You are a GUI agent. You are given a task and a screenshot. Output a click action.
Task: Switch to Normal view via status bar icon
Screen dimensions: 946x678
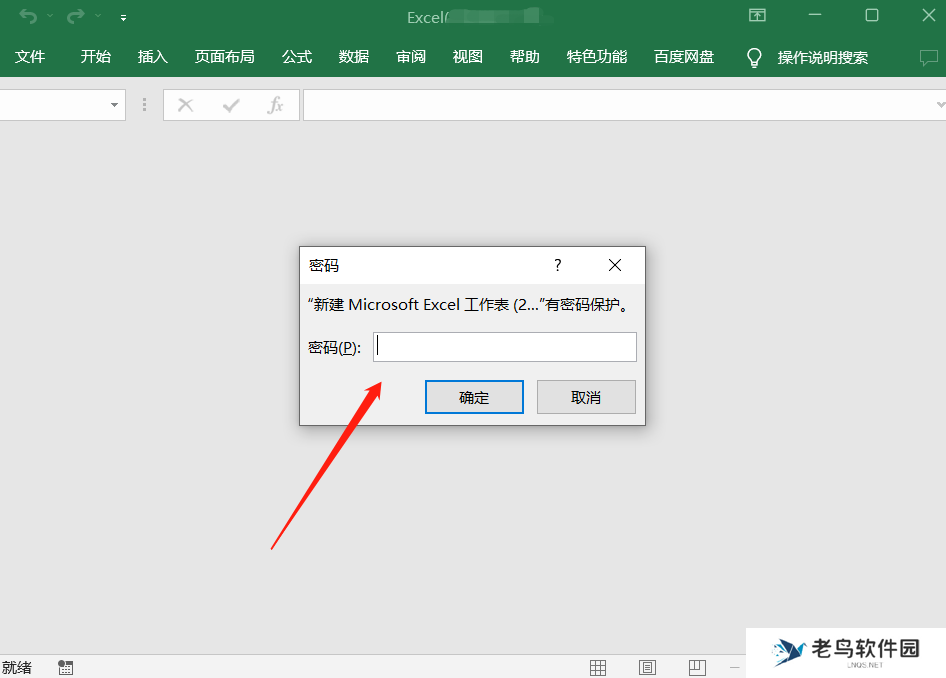point(598,667)
